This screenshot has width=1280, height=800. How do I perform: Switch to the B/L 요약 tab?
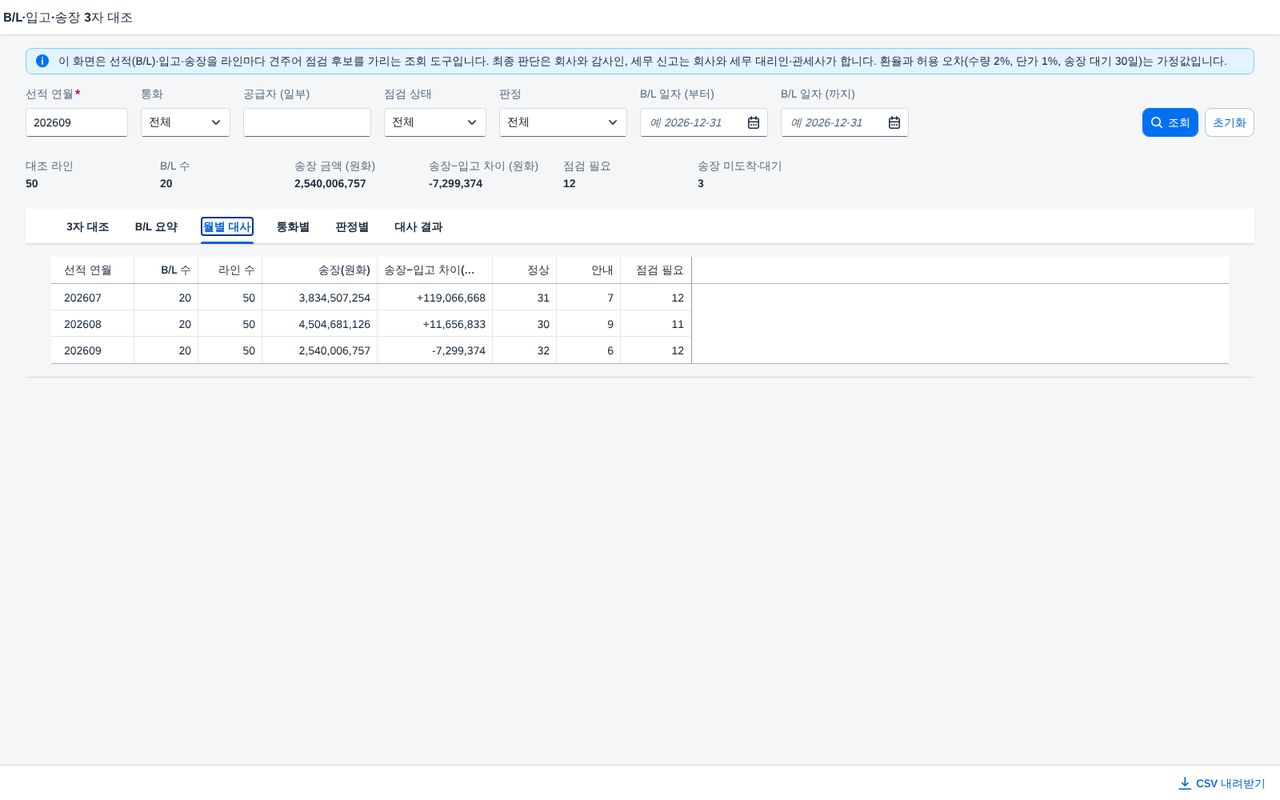coord(156,227)
